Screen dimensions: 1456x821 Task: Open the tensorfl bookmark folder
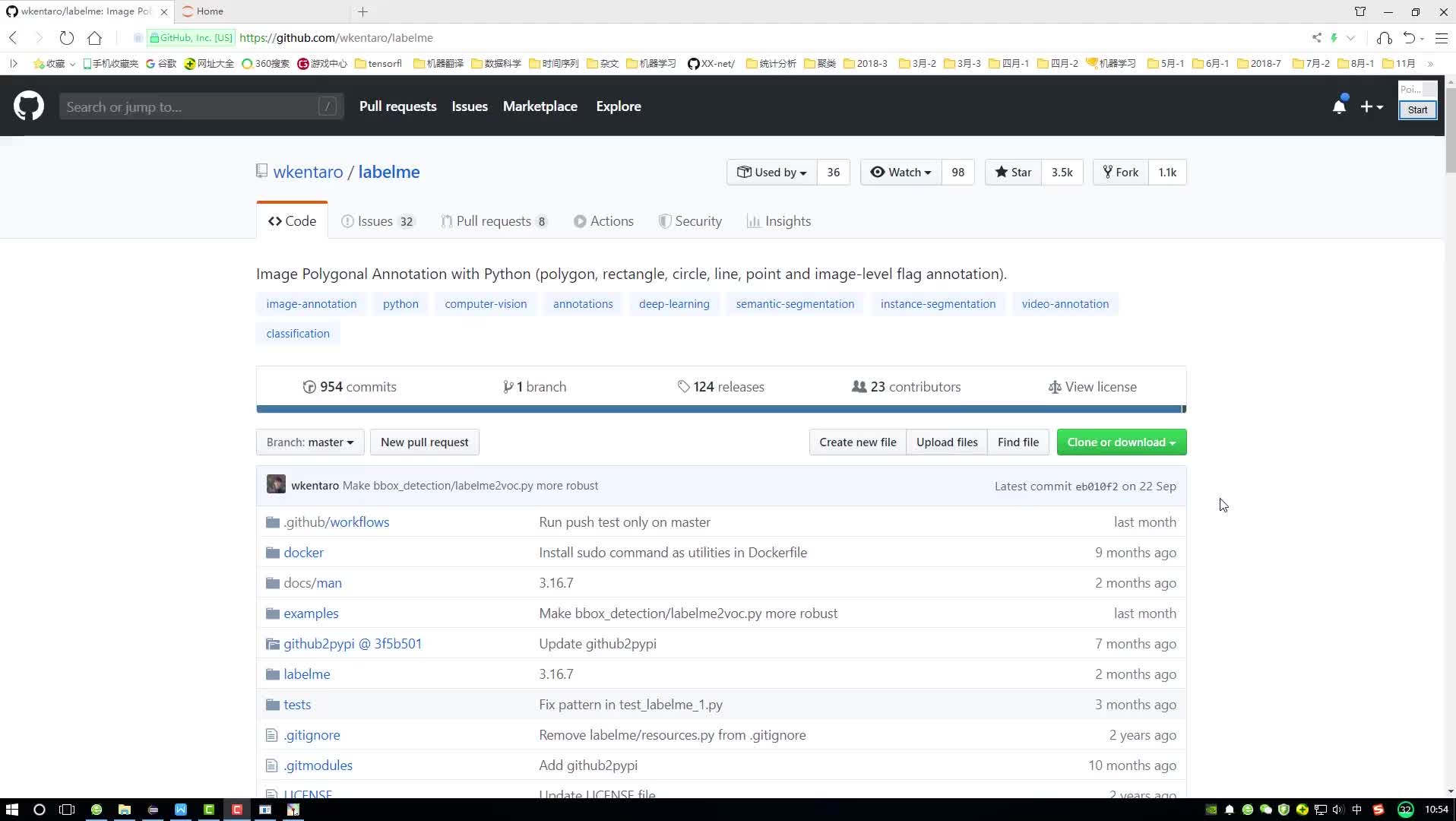[x=378, y=63]
